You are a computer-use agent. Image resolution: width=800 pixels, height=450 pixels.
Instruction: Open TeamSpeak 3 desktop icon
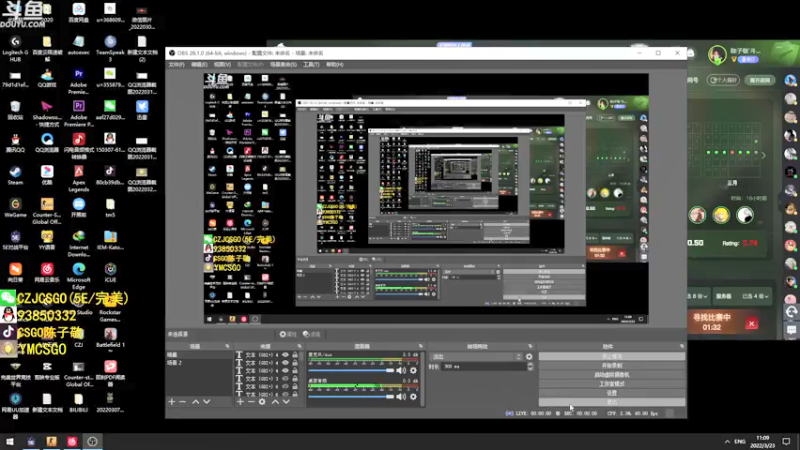coord(110,48)
